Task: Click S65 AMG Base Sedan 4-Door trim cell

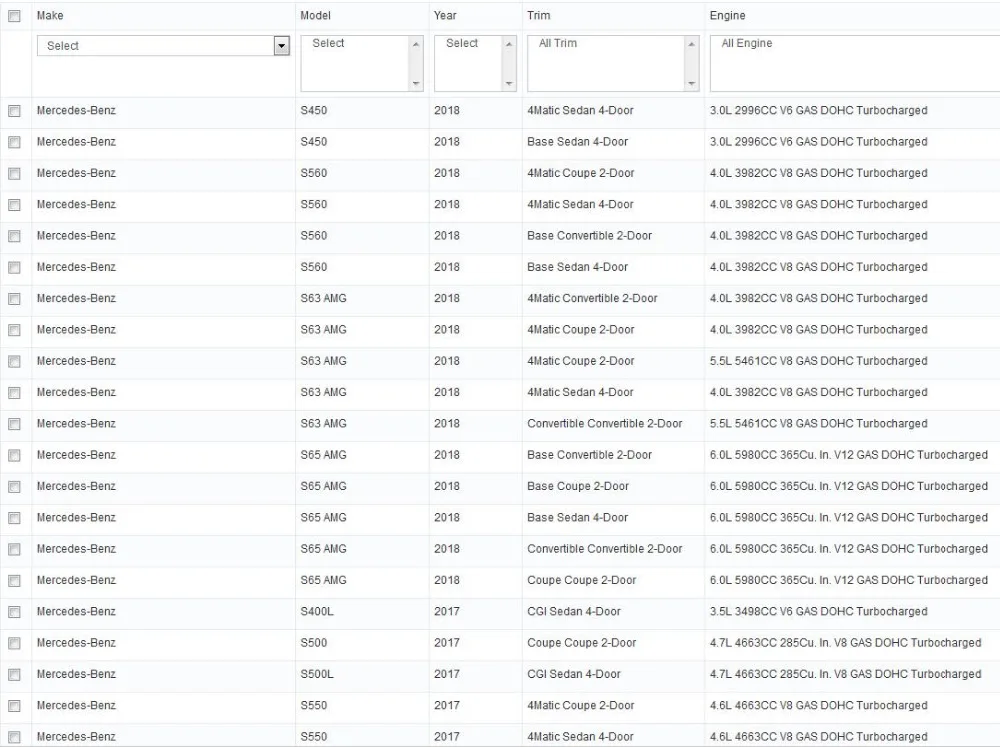Action: coord(578,517)
